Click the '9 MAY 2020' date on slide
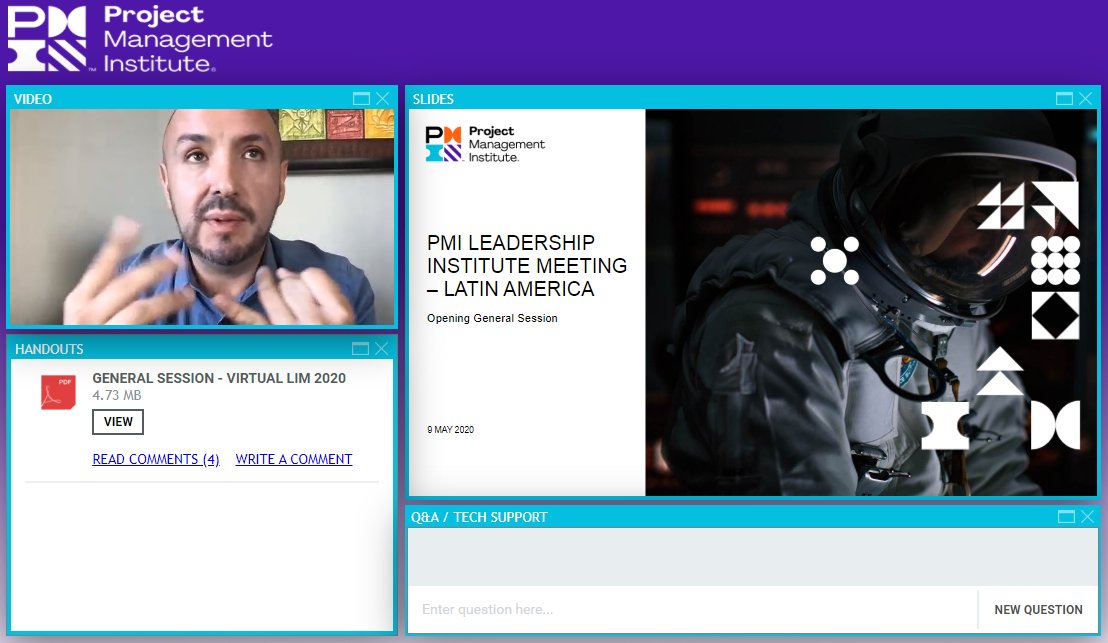This screenshot has height=643, width=1108. point(450,430)
